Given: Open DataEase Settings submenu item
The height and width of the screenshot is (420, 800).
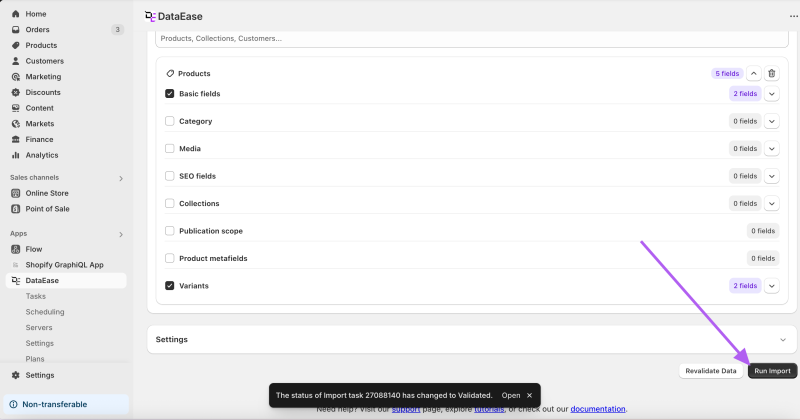Looking at the screenshot, I should point(39,343).
